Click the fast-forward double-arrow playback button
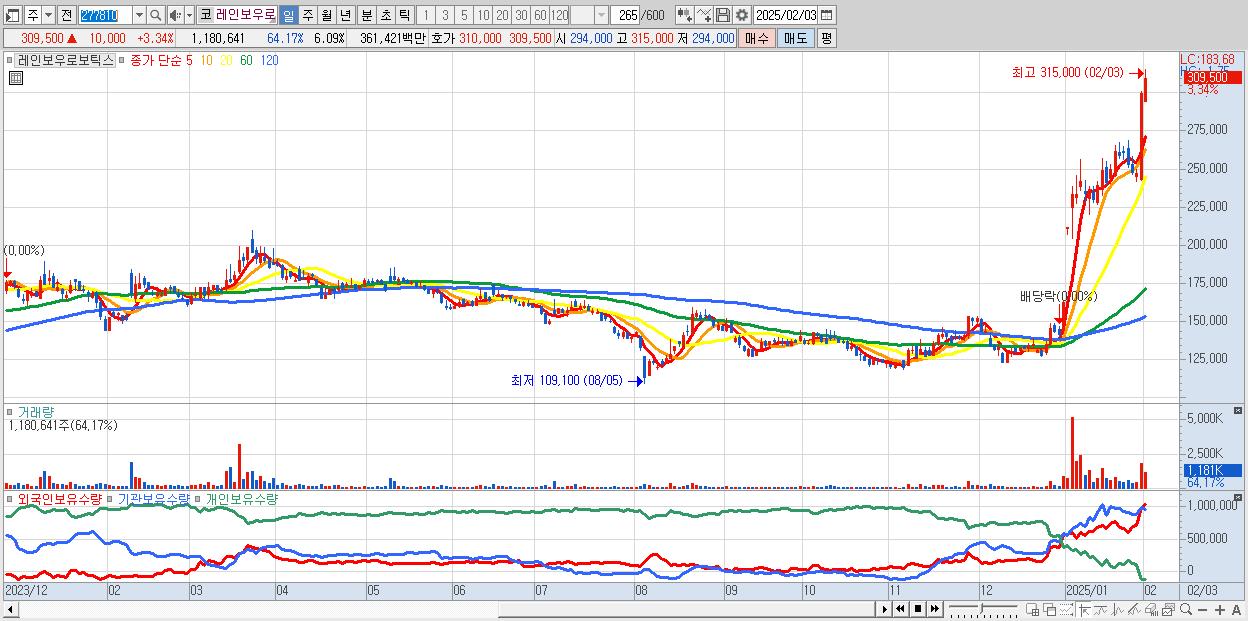The height and width of the screenshot is (621, 1248). (935, 609)
